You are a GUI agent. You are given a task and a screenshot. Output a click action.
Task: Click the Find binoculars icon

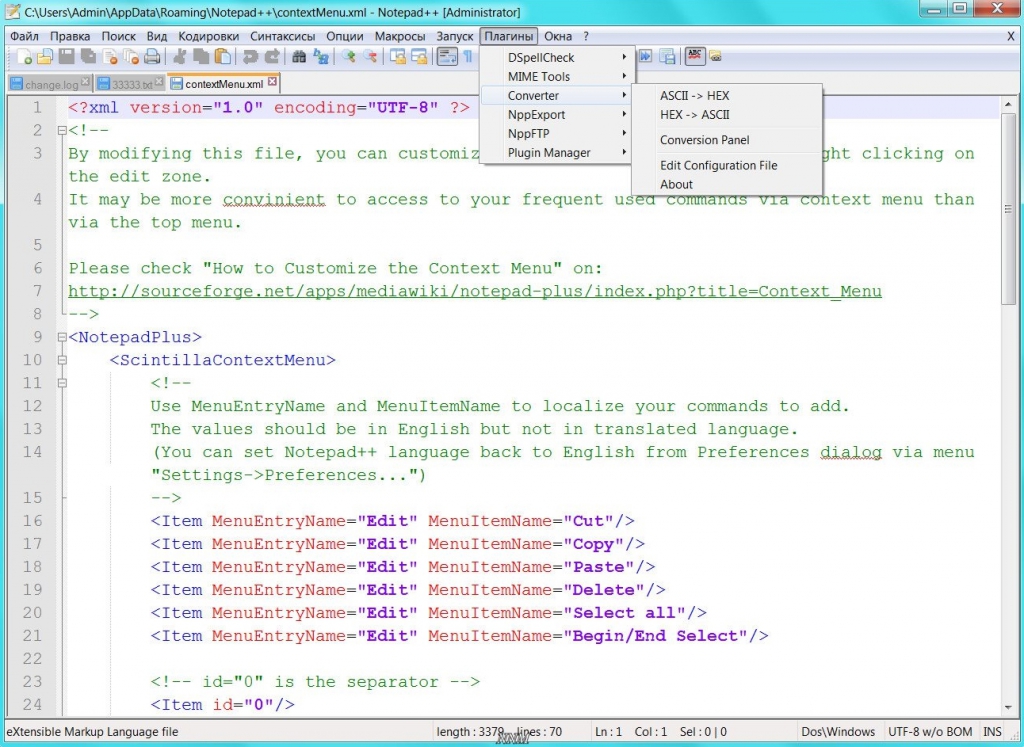pos(298,57)
